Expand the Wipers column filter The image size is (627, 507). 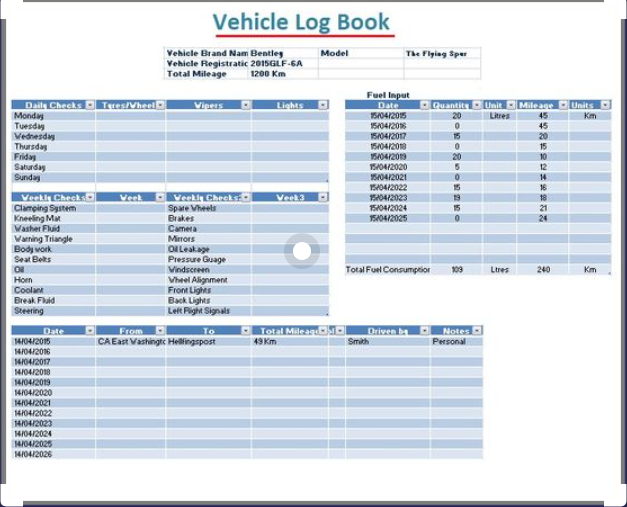coord(246,105)
